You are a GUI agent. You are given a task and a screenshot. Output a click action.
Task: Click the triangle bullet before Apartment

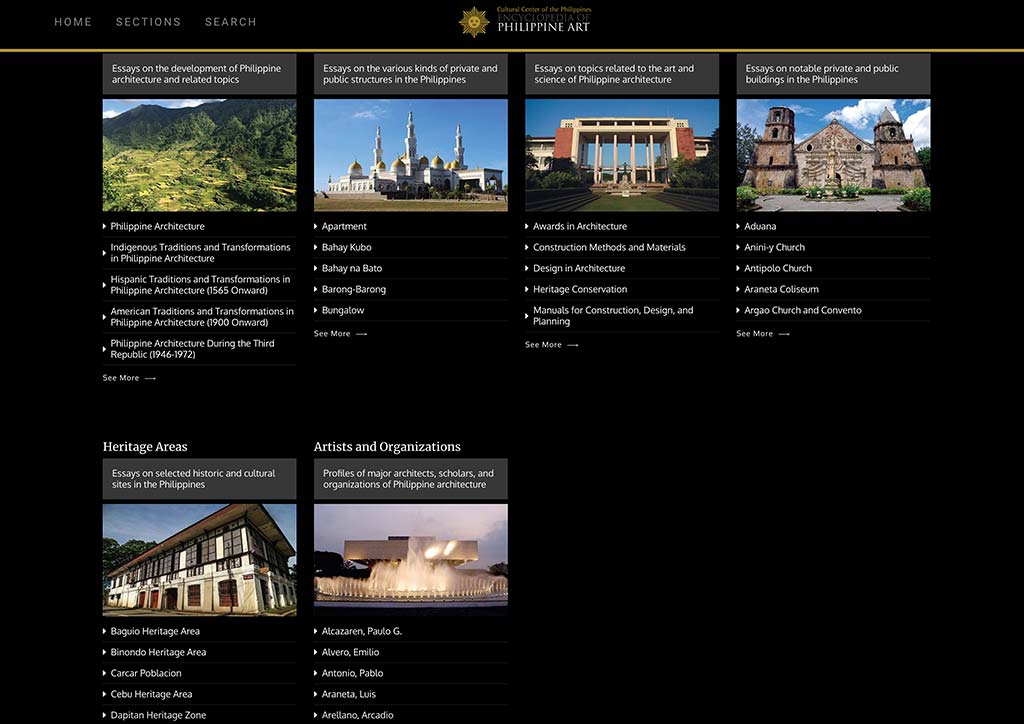[316, 226]
